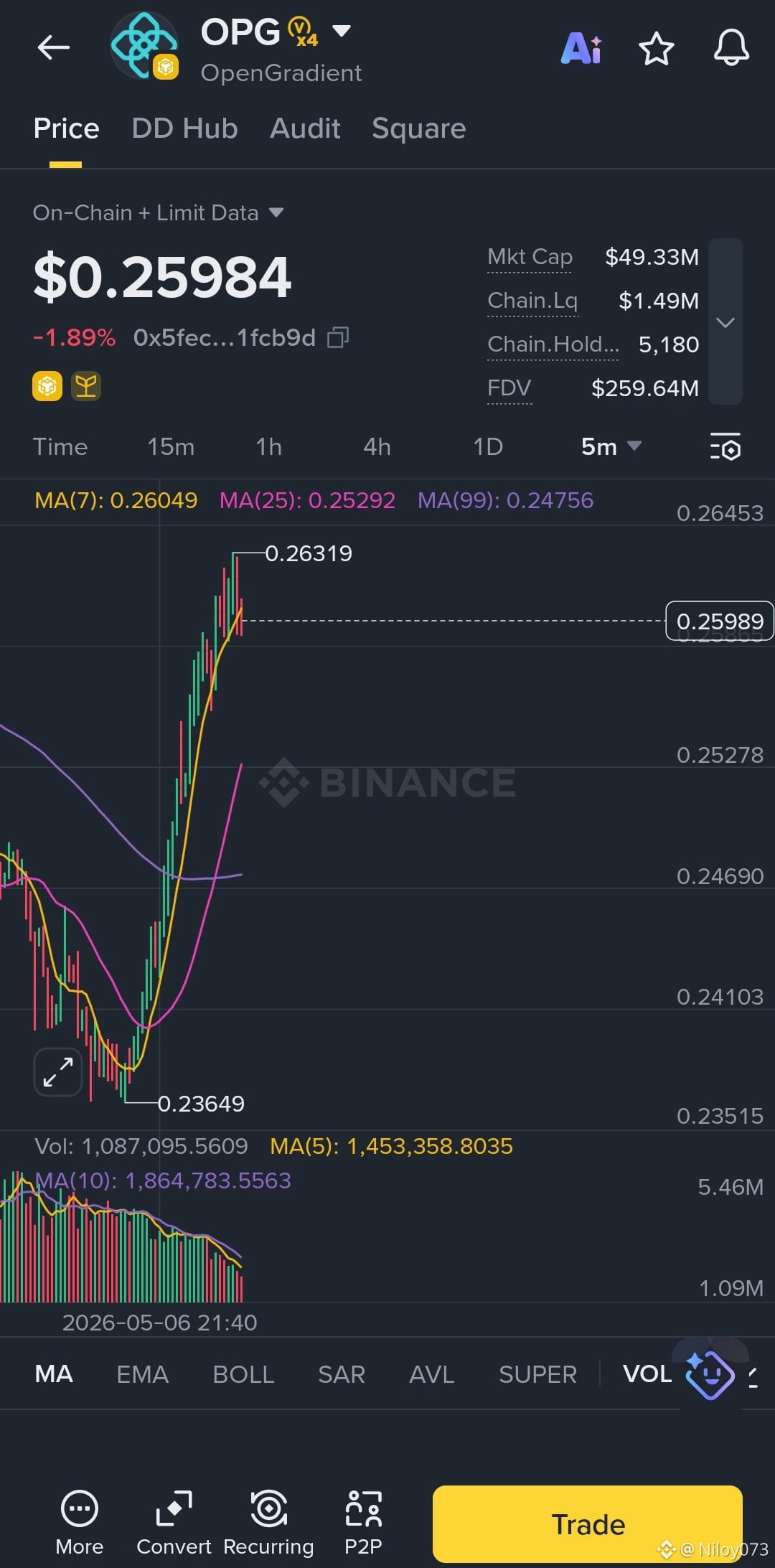Copy the contract address 0x5fec…1fcb9d
This screenshot has width=775, height=1568.
point(338,337)
